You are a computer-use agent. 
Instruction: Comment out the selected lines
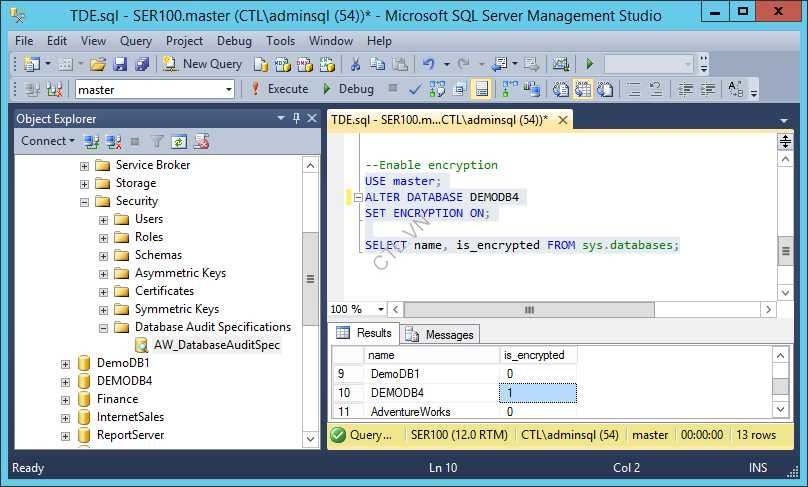click(634, 90)
